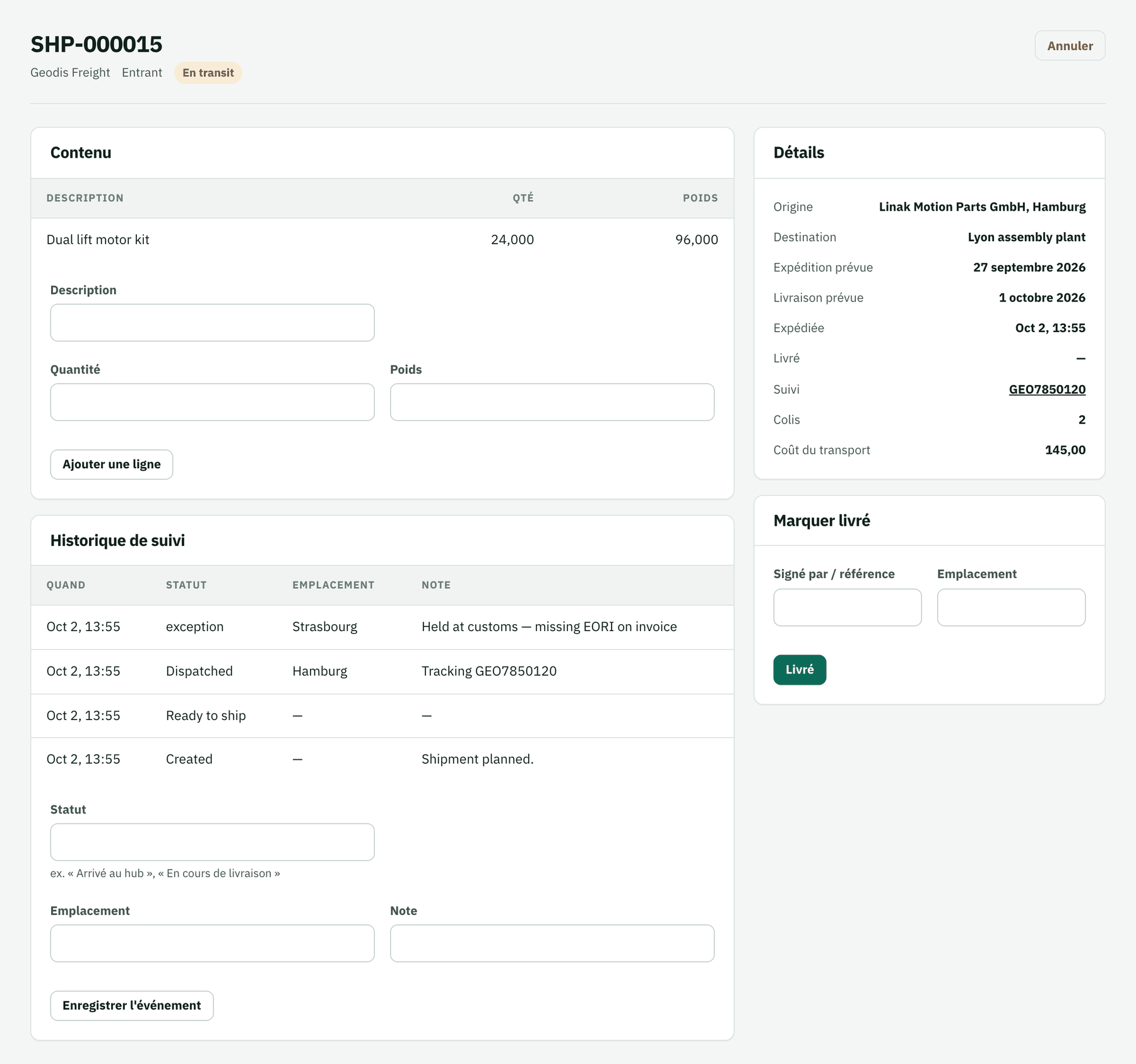Click the EMPLACEMENT column header
Viewport: 1136px width, 1064px height.
333,585
